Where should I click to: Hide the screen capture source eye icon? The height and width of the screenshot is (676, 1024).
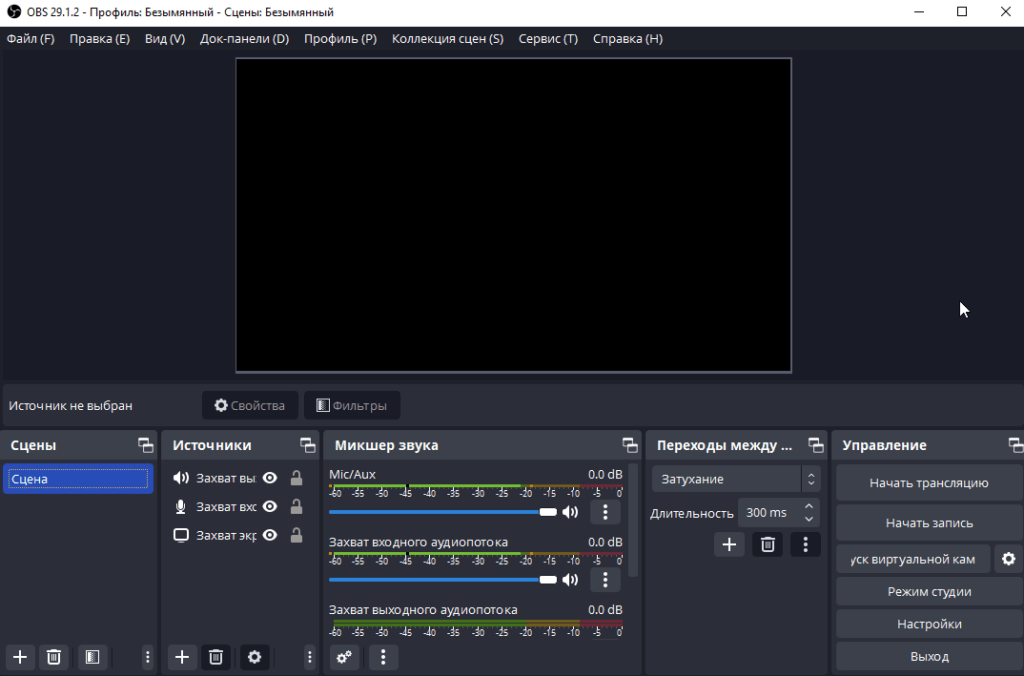[269, 535]
